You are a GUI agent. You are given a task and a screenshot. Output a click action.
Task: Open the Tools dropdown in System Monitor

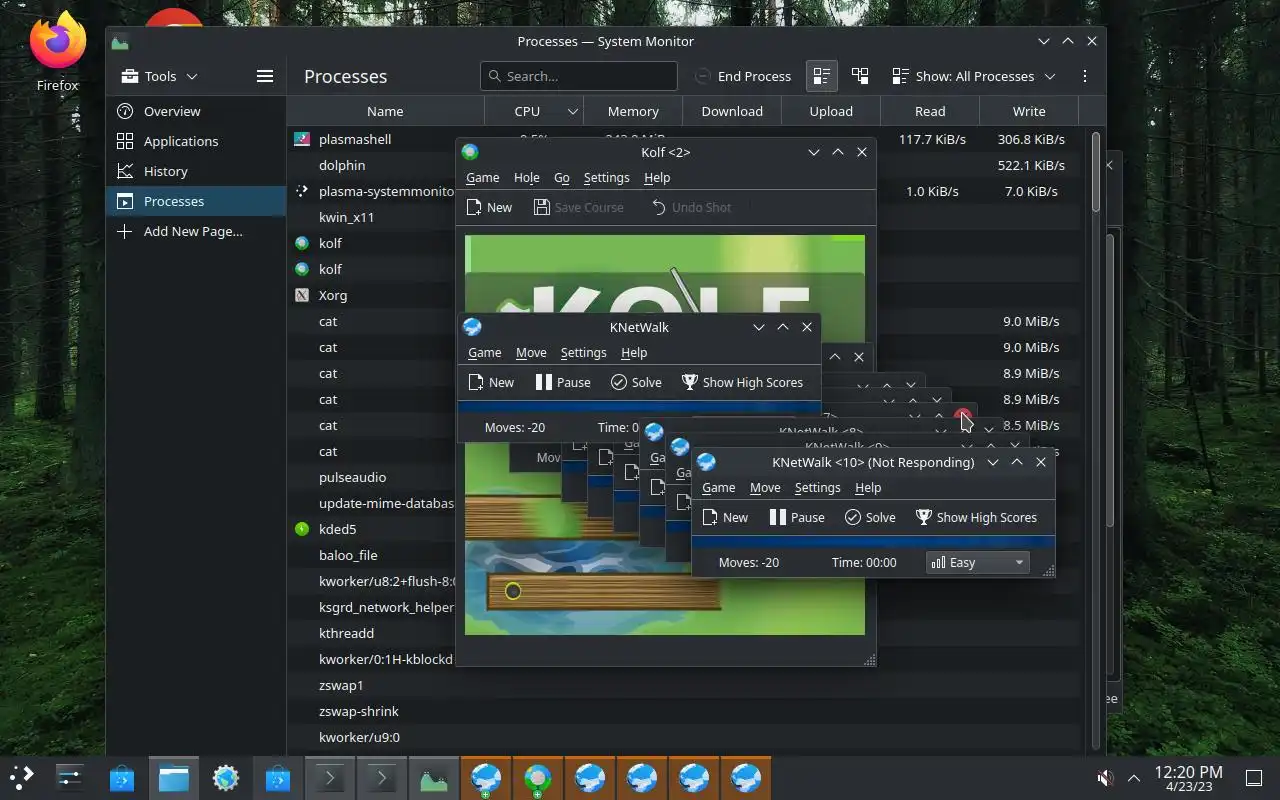coord(159,76)
